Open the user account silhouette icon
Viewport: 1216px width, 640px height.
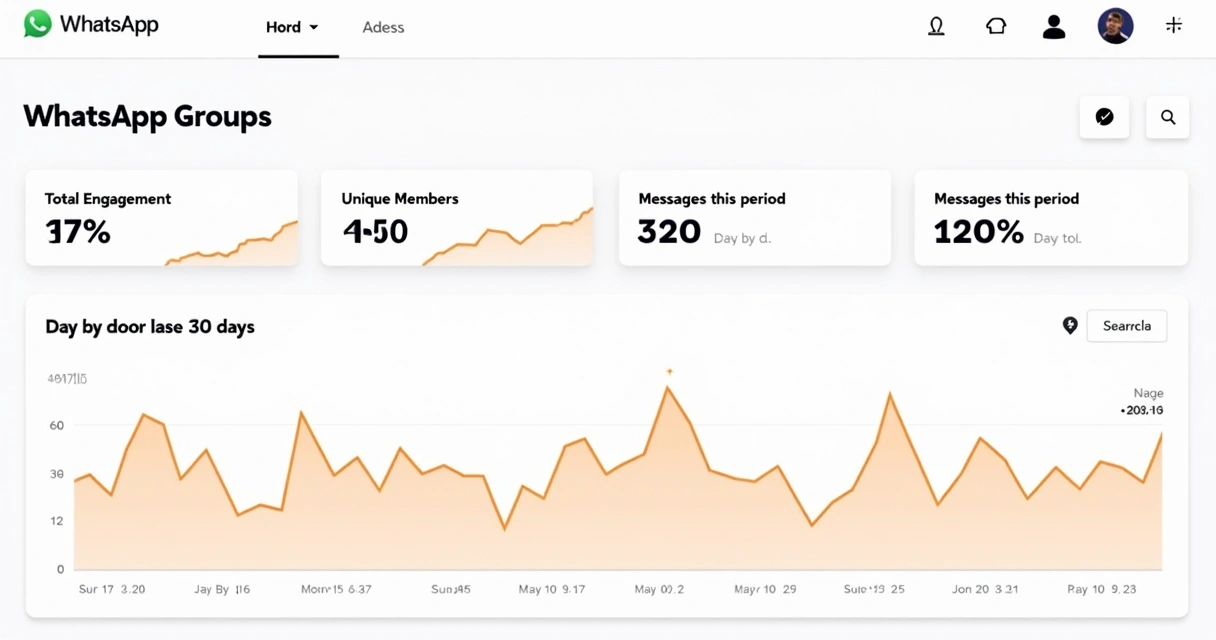[1054, 27]
